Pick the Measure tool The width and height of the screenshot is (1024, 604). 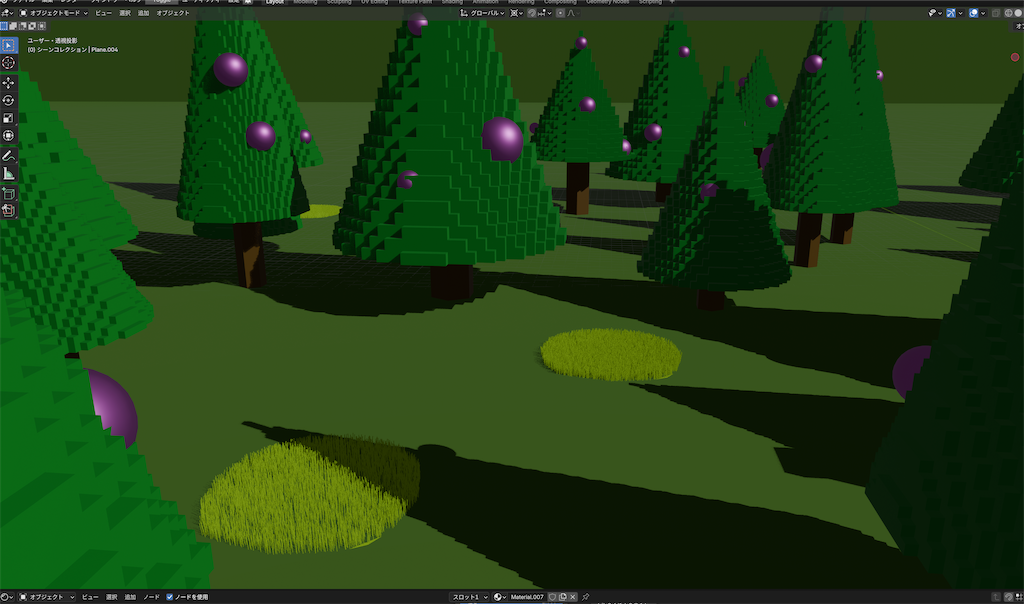(8, 174)
